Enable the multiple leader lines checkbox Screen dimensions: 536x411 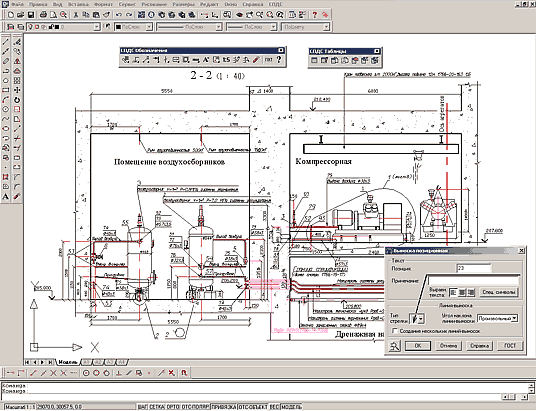[395, 331]
